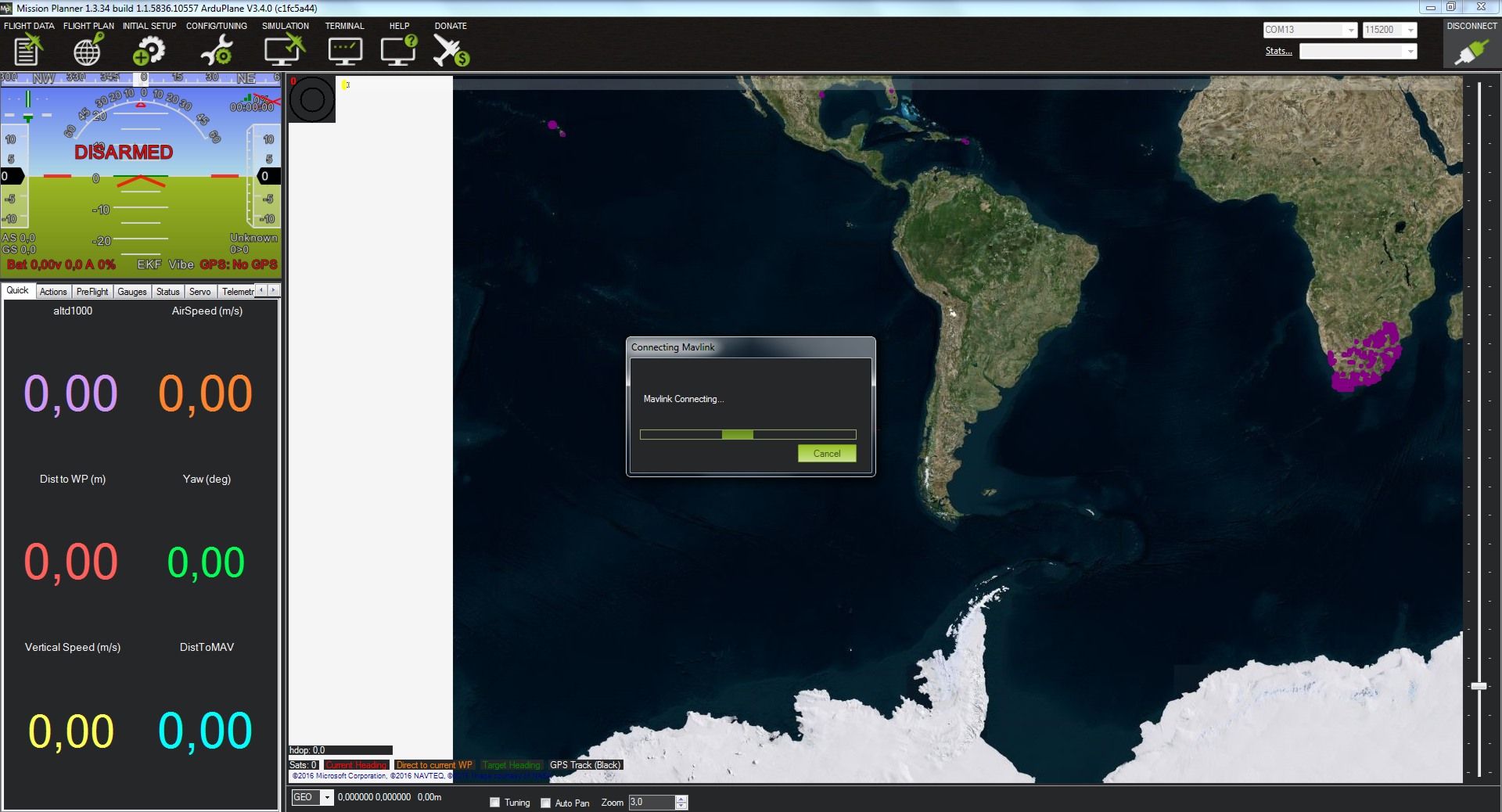Viewport: 1502px width, 812px height.
Task: Enable the Tuning checkbox
Action: click(494, 803)
